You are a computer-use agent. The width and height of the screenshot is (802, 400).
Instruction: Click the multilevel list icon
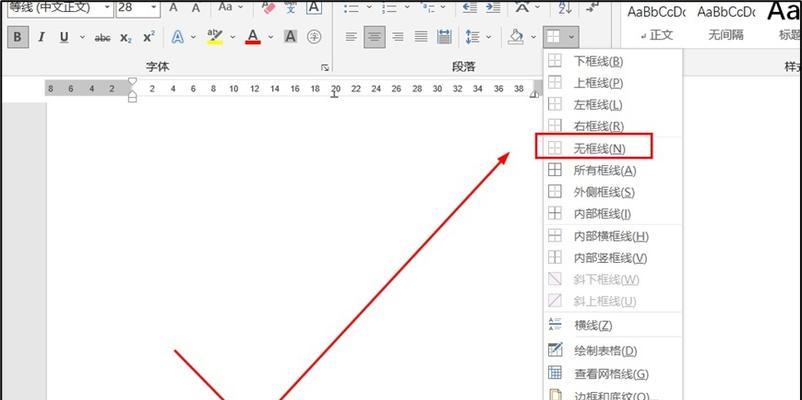(x=428, y=7)
